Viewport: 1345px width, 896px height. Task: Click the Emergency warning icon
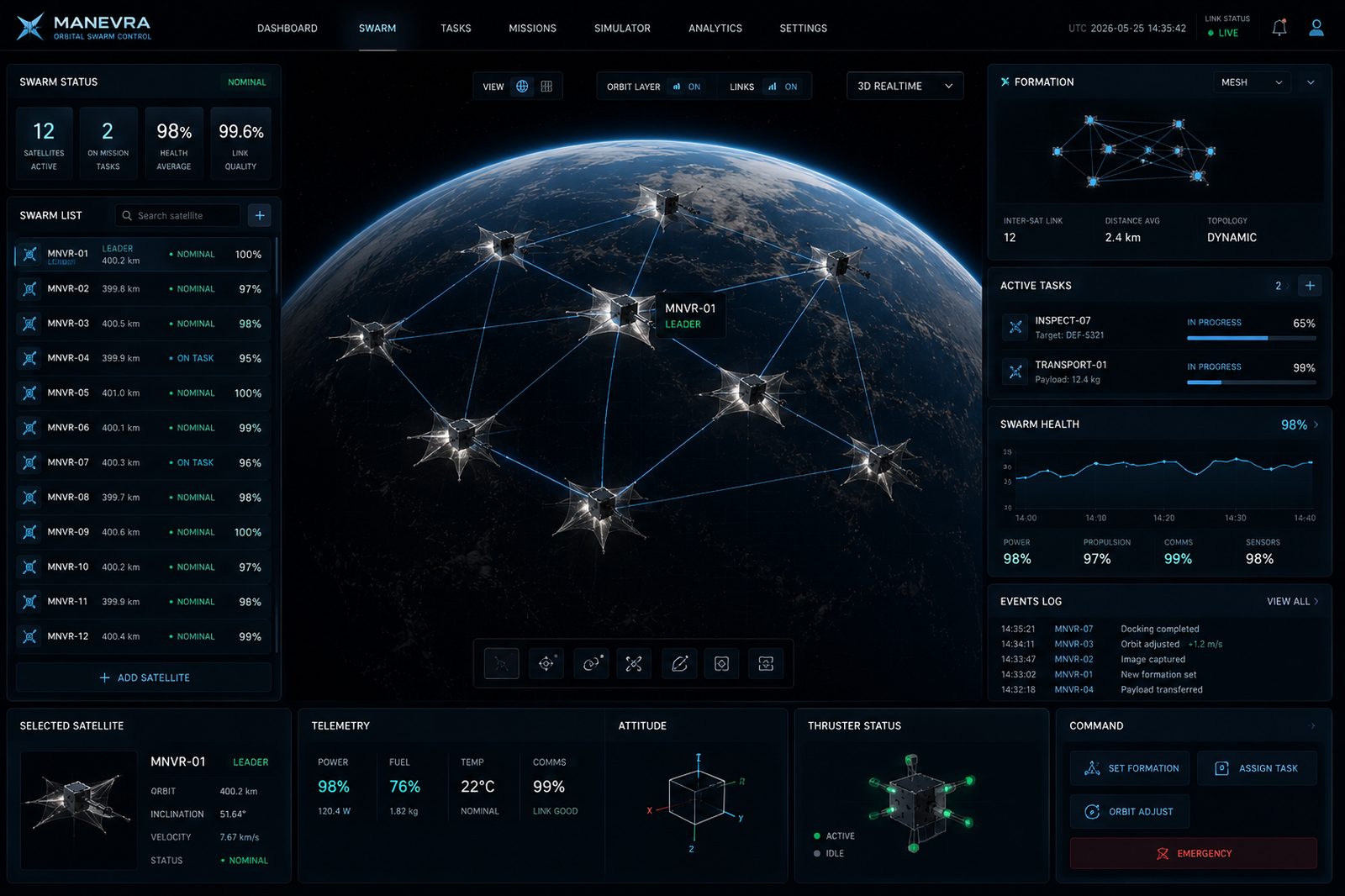[x=1163, y=853]
